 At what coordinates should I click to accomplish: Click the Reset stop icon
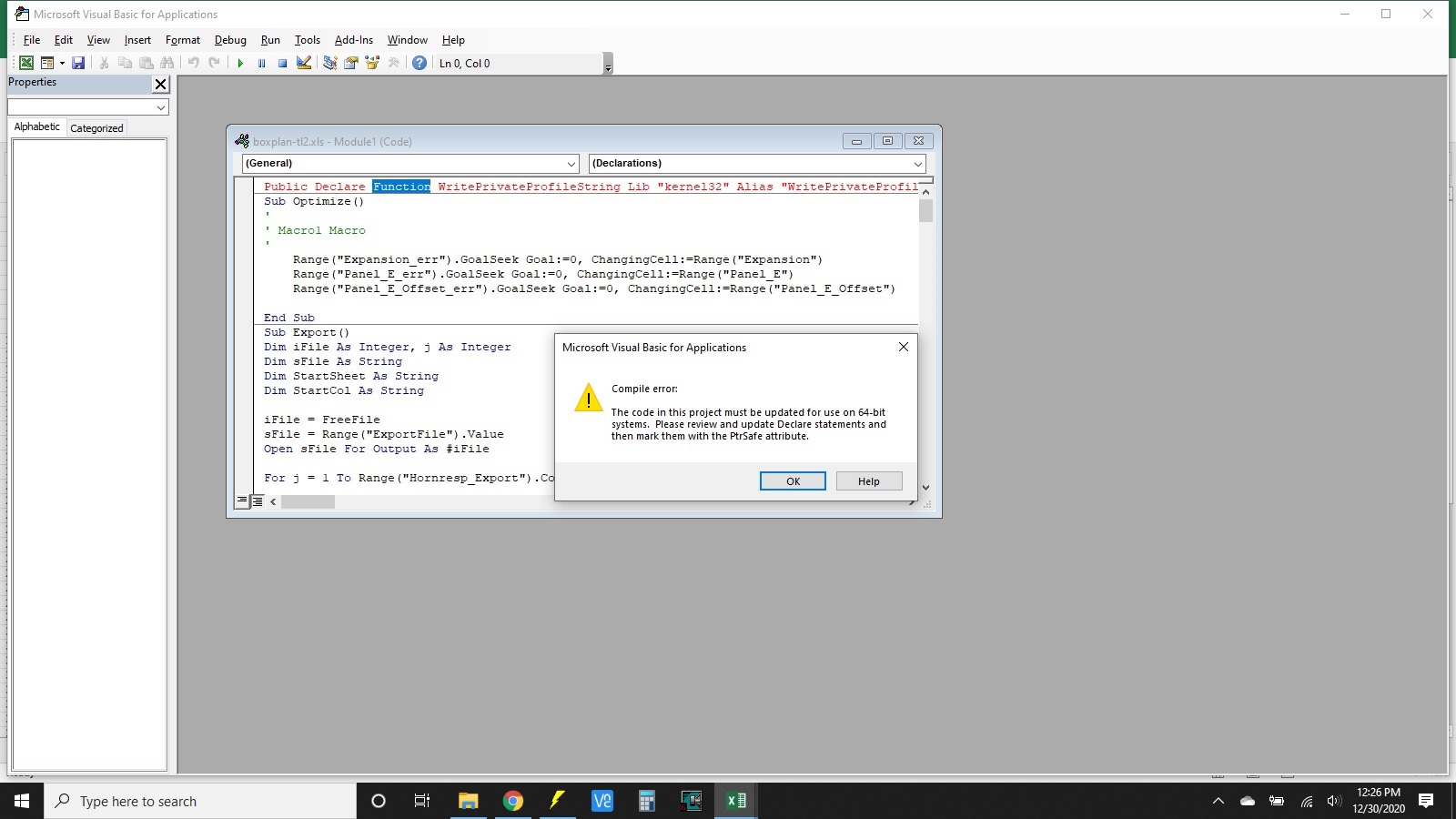point(282,63)
